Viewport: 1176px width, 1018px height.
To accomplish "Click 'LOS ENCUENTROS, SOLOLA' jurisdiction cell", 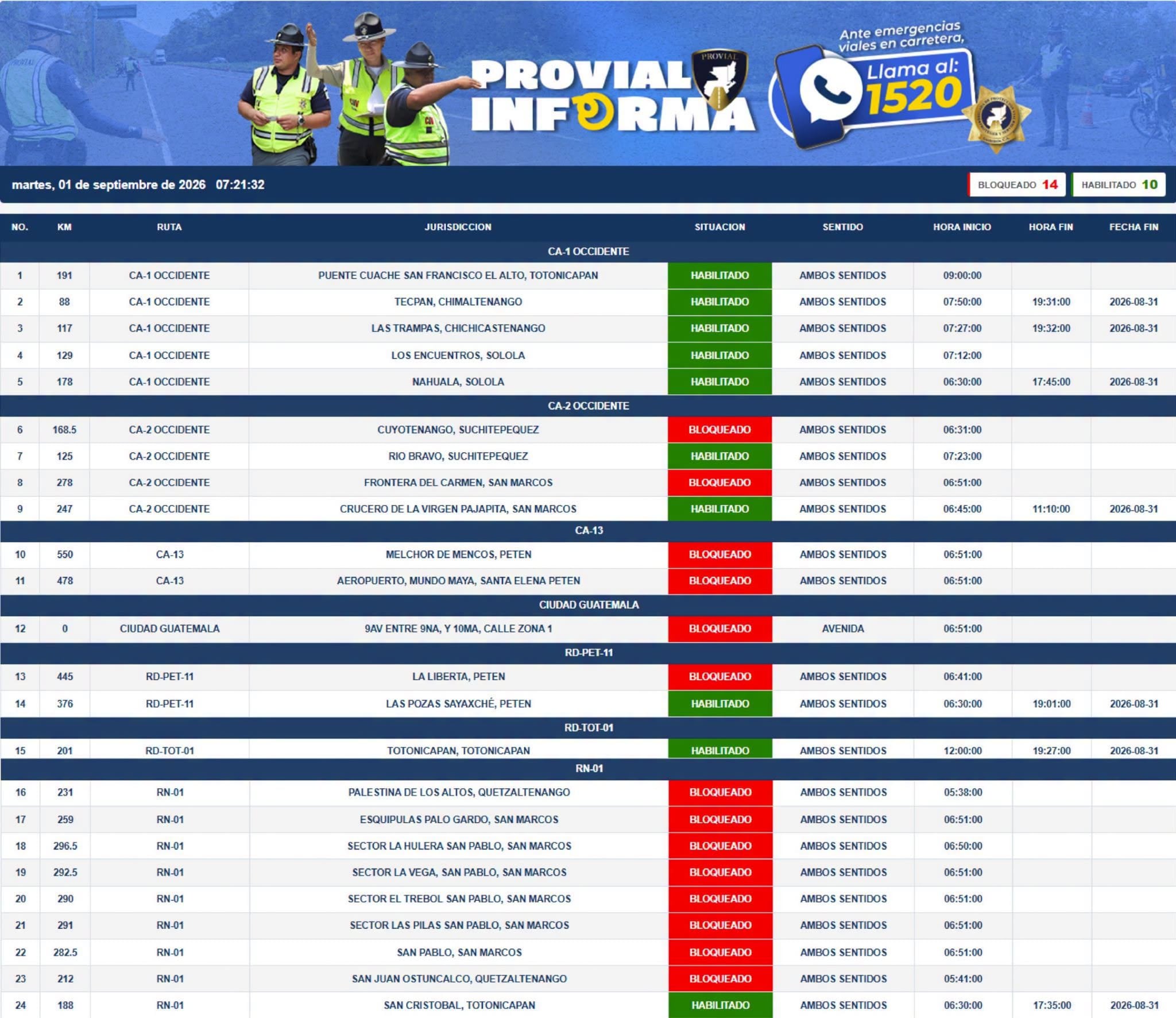I will (x=458, y=356).
